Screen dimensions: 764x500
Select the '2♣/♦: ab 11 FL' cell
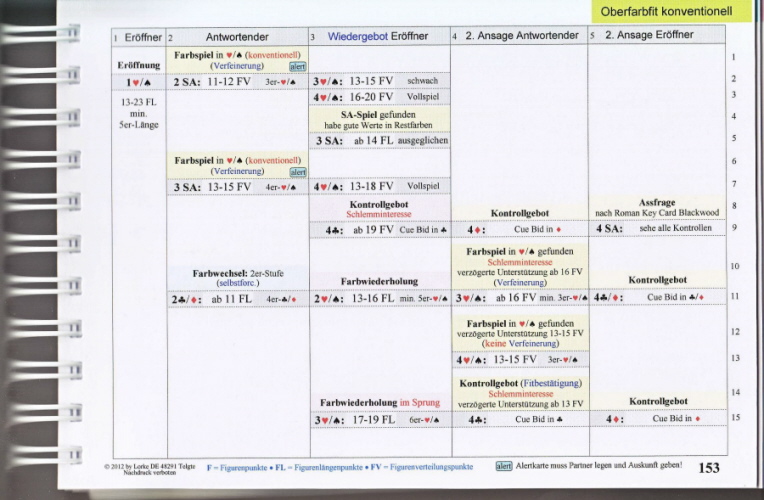tap(238, 299)
